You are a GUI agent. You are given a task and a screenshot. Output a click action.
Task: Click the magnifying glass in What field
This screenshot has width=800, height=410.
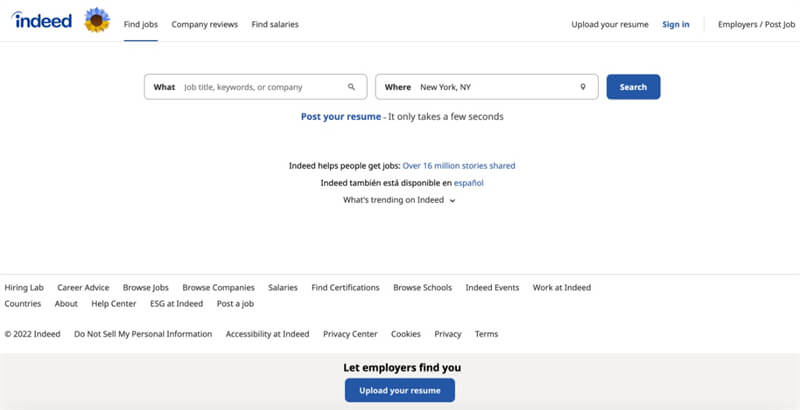pyautogui.click(x=351, y=87)
